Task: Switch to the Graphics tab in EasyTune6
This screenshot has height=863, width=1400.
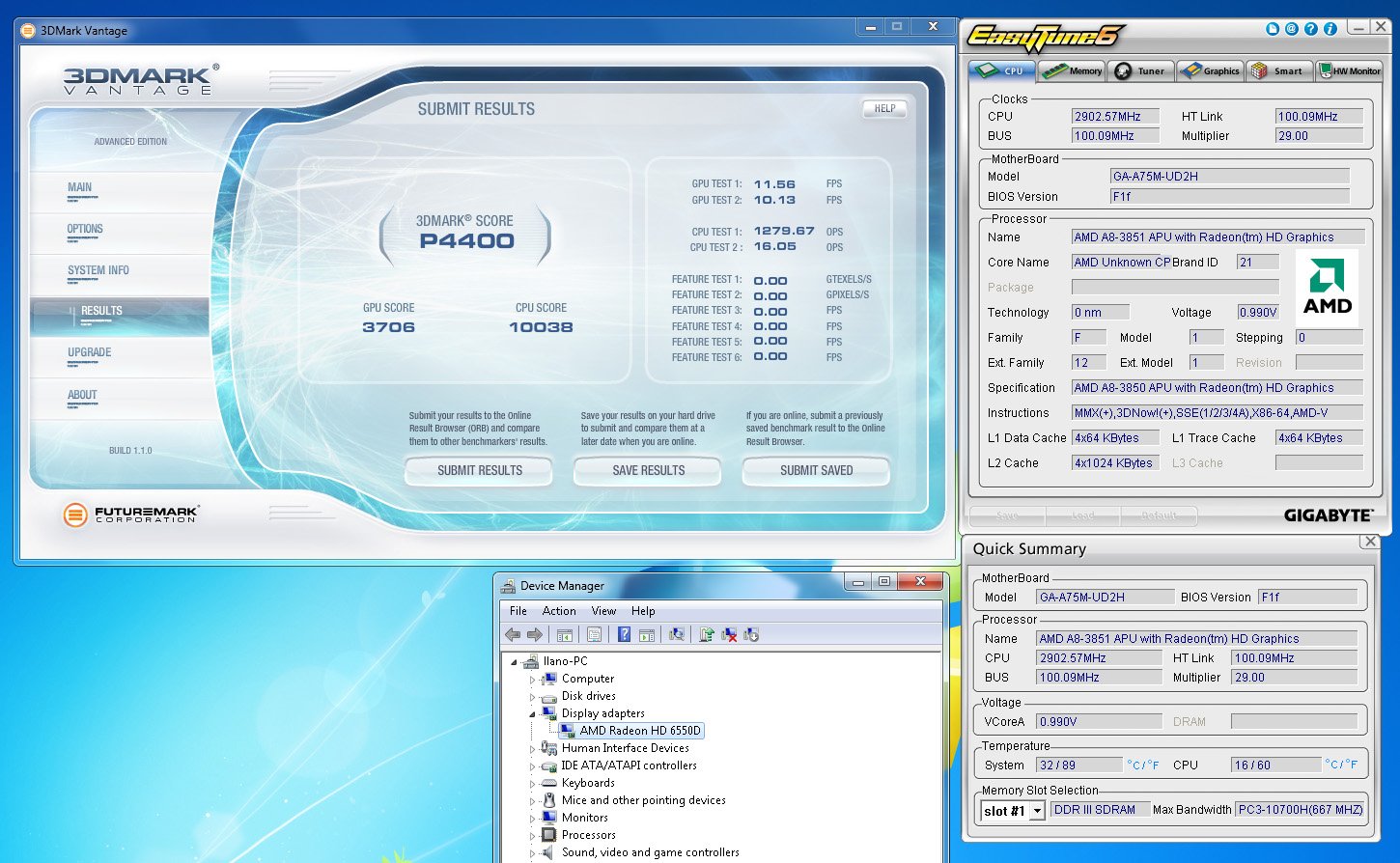Action: (1210, 70)
